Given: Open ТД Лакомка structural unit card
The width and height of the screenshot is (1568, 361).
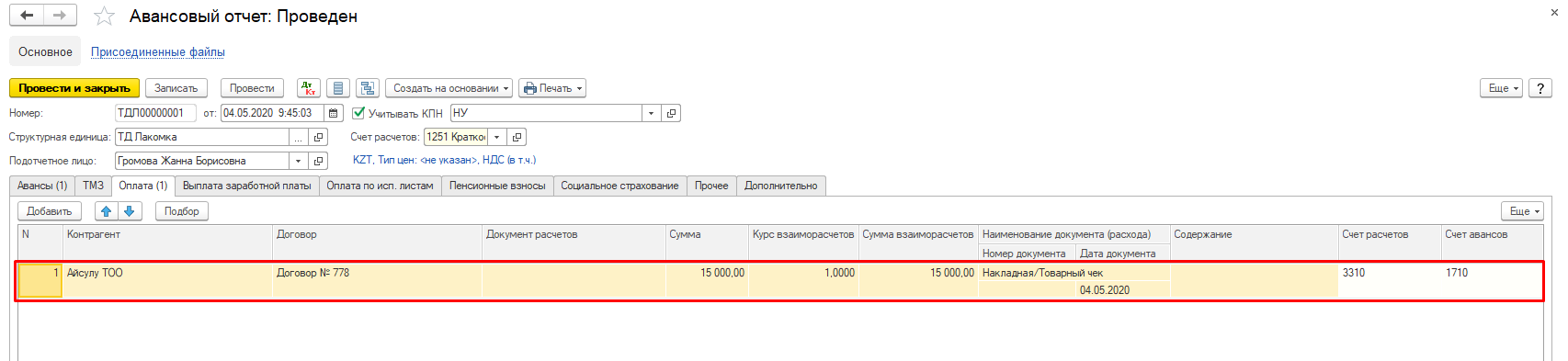Looking at the screenshot, I should (x=319, y=137).
